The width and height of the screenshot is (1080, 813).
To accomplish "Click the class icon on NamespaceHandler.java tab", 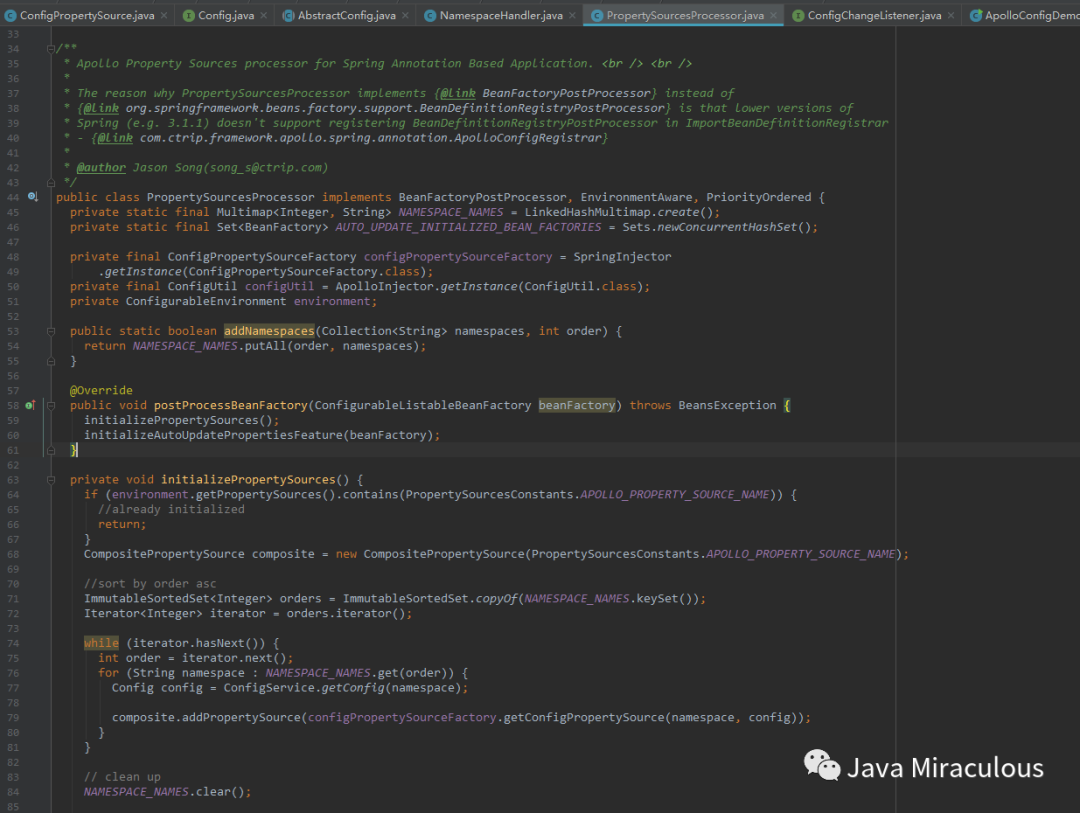I will (430, 15).
